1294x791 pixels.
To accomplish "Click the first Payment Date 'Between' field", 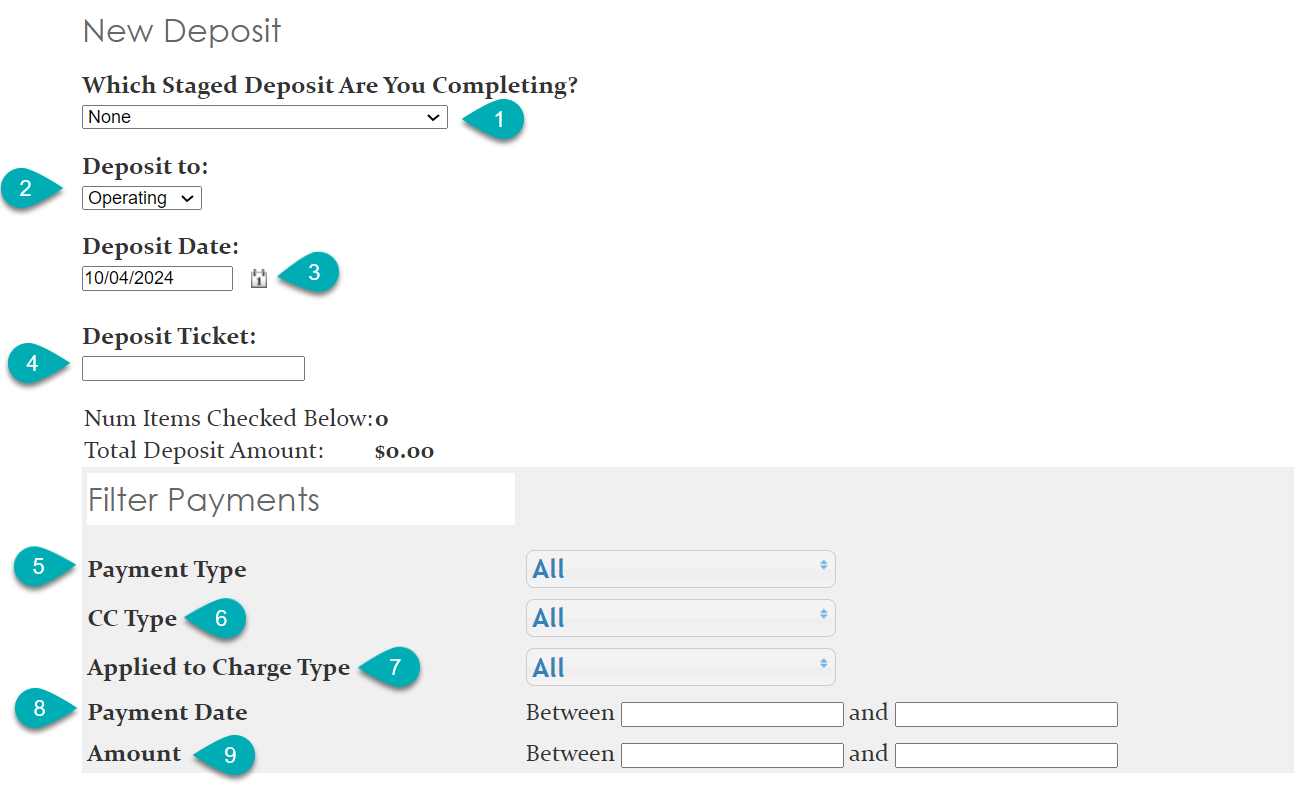I will tap(732, 713).
